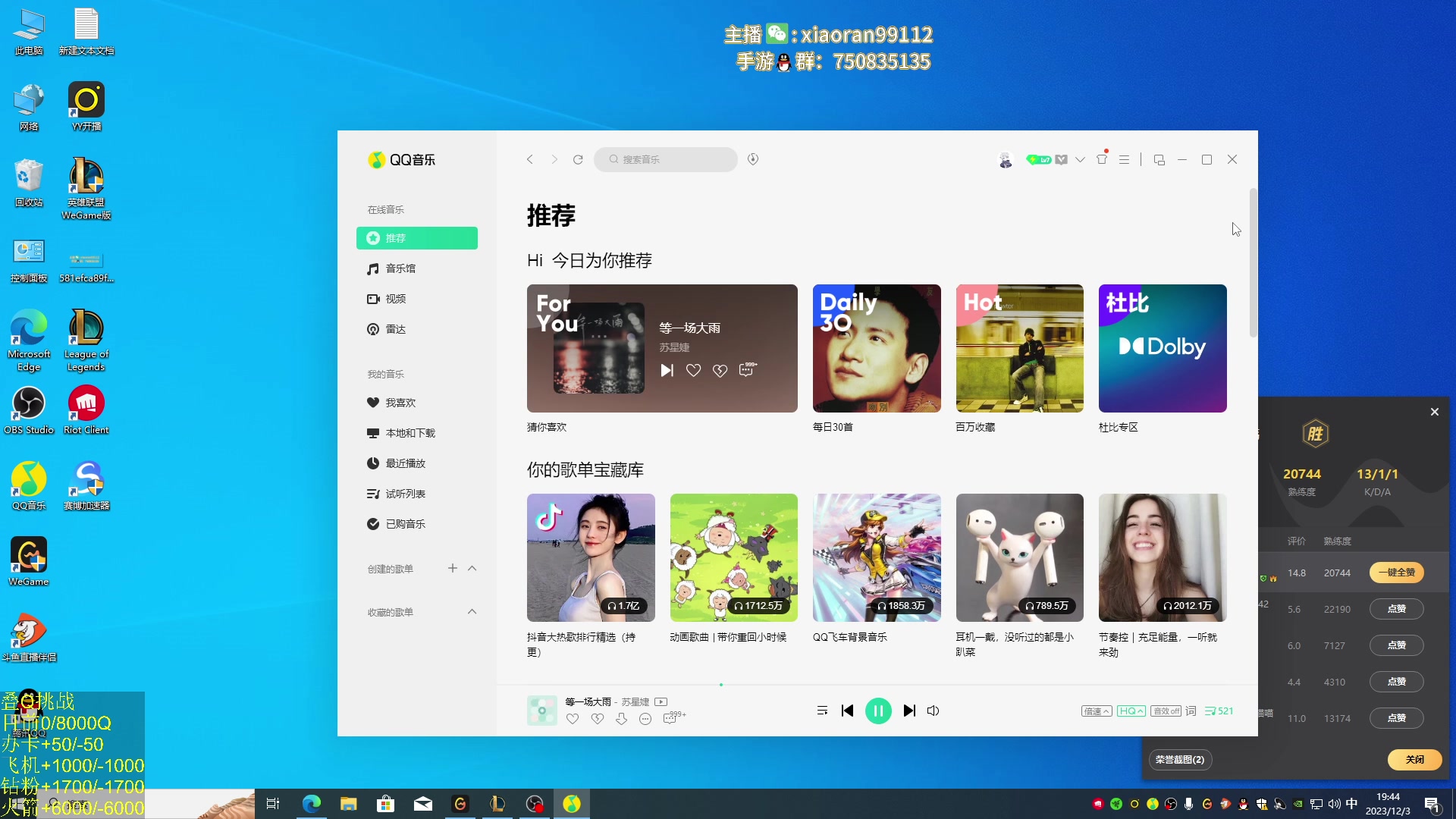Open the 节奏控 playlist cover

[1163, 557]
